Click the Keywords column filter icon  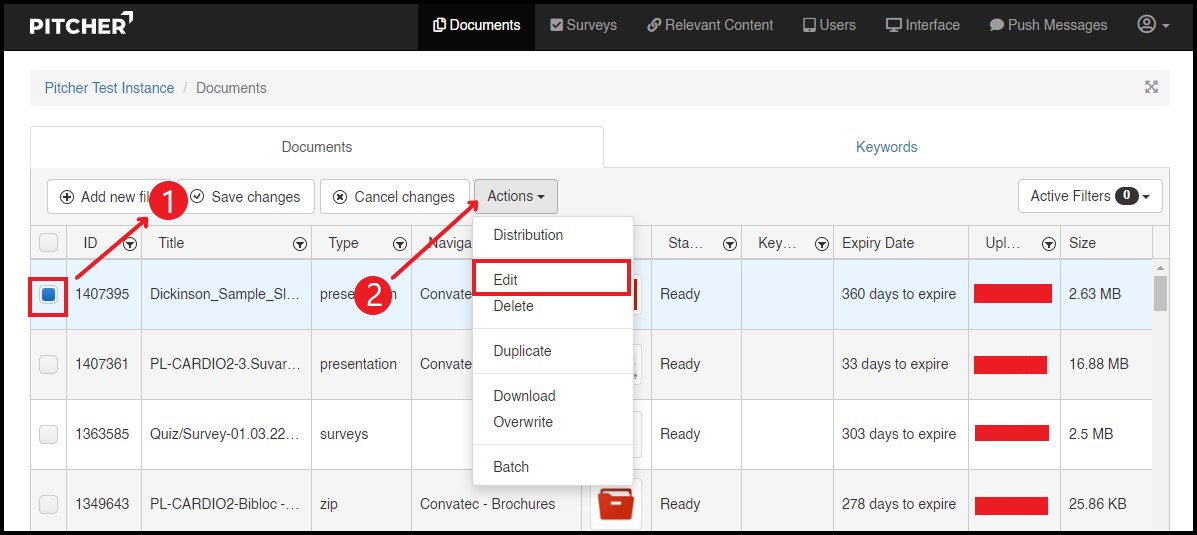point(821,244)
